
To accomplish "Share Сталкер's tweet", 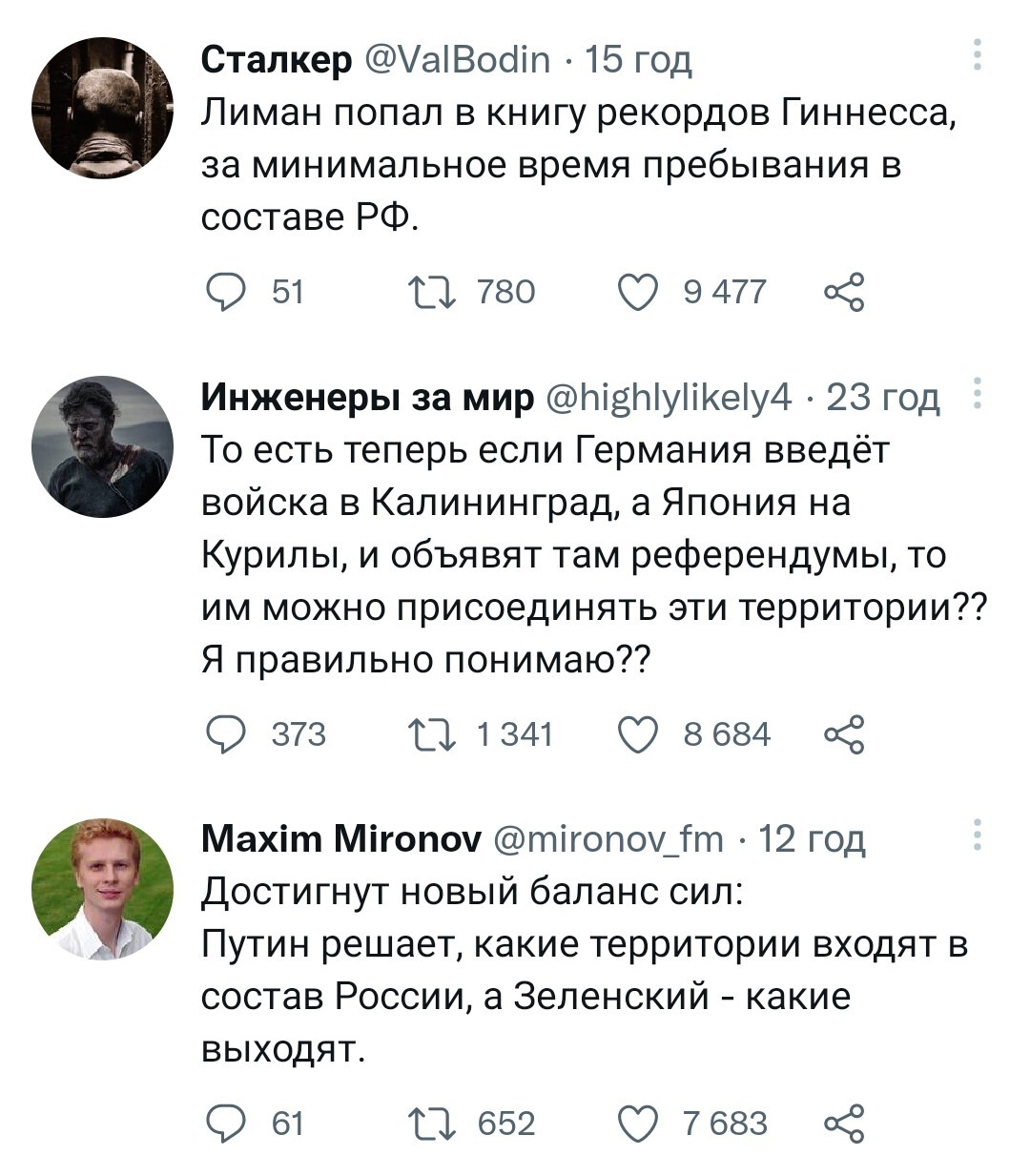I will tap(844, 291).
